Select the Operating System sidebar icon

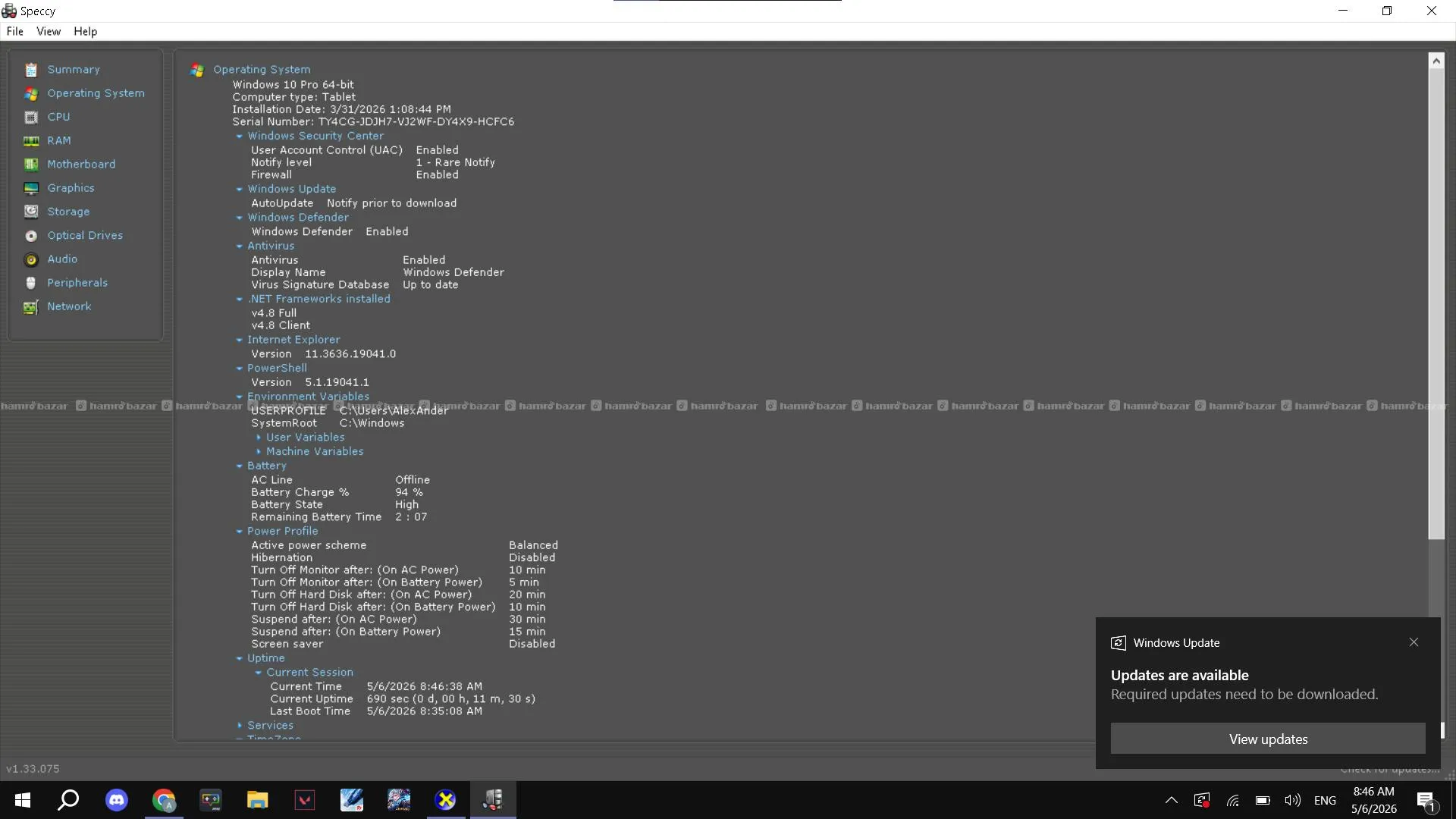31,93
